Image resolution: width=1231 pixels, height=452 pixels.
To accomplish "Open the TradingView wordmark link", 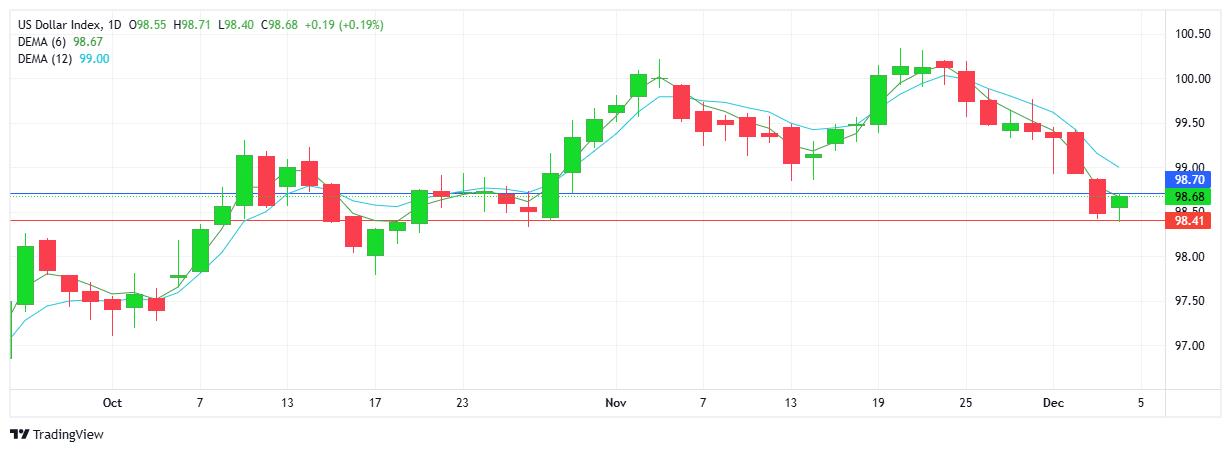I will (x=68, y=435).
